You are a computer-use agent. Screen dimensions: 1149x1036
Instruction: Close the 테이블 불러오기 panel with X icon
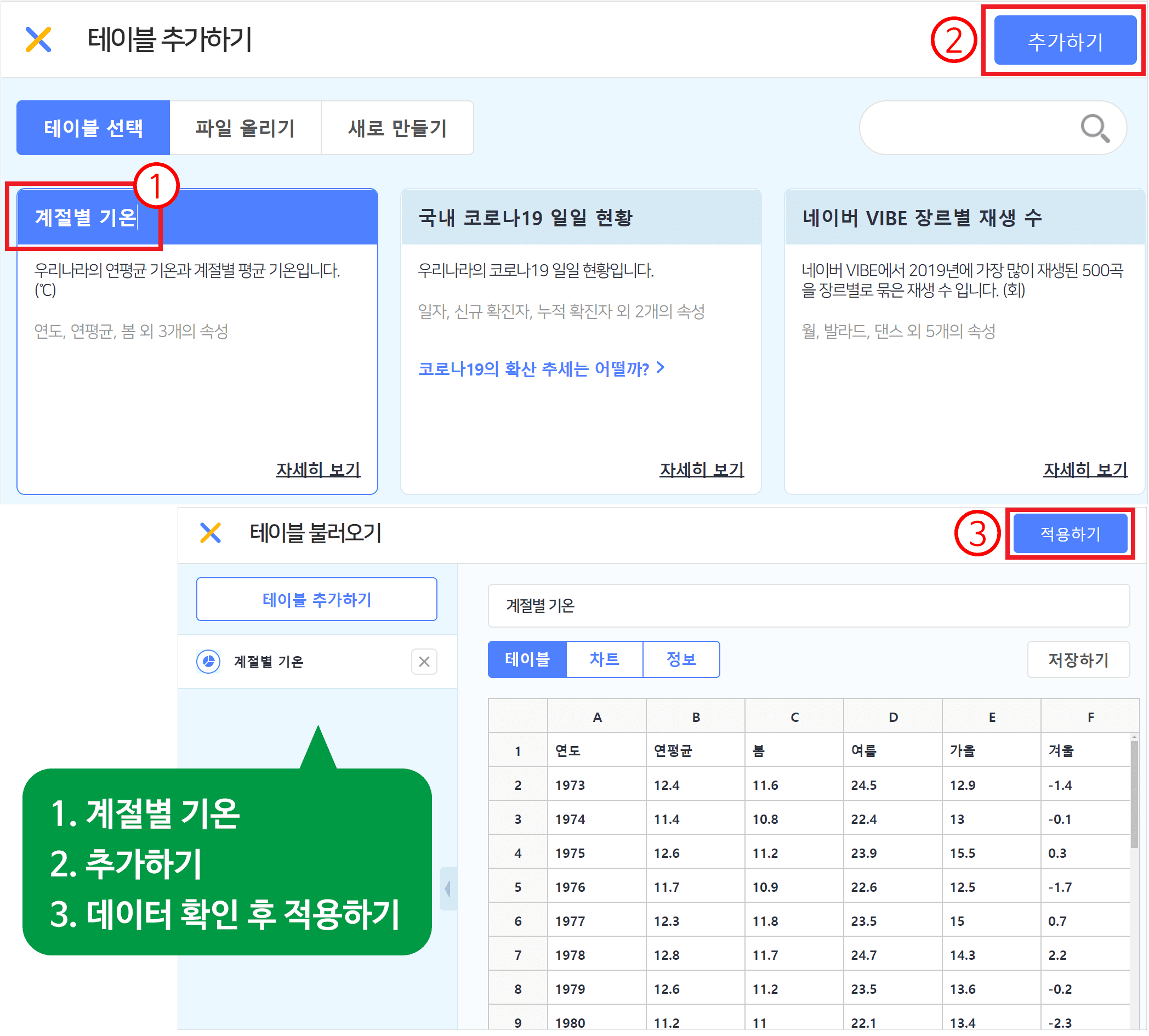pos(211,533)
